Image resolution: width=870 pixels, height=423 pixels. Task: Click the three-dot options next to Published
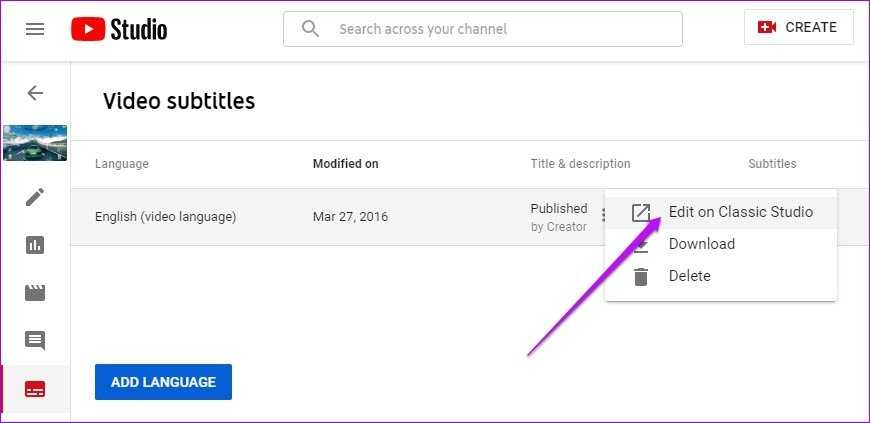[602, 216]
